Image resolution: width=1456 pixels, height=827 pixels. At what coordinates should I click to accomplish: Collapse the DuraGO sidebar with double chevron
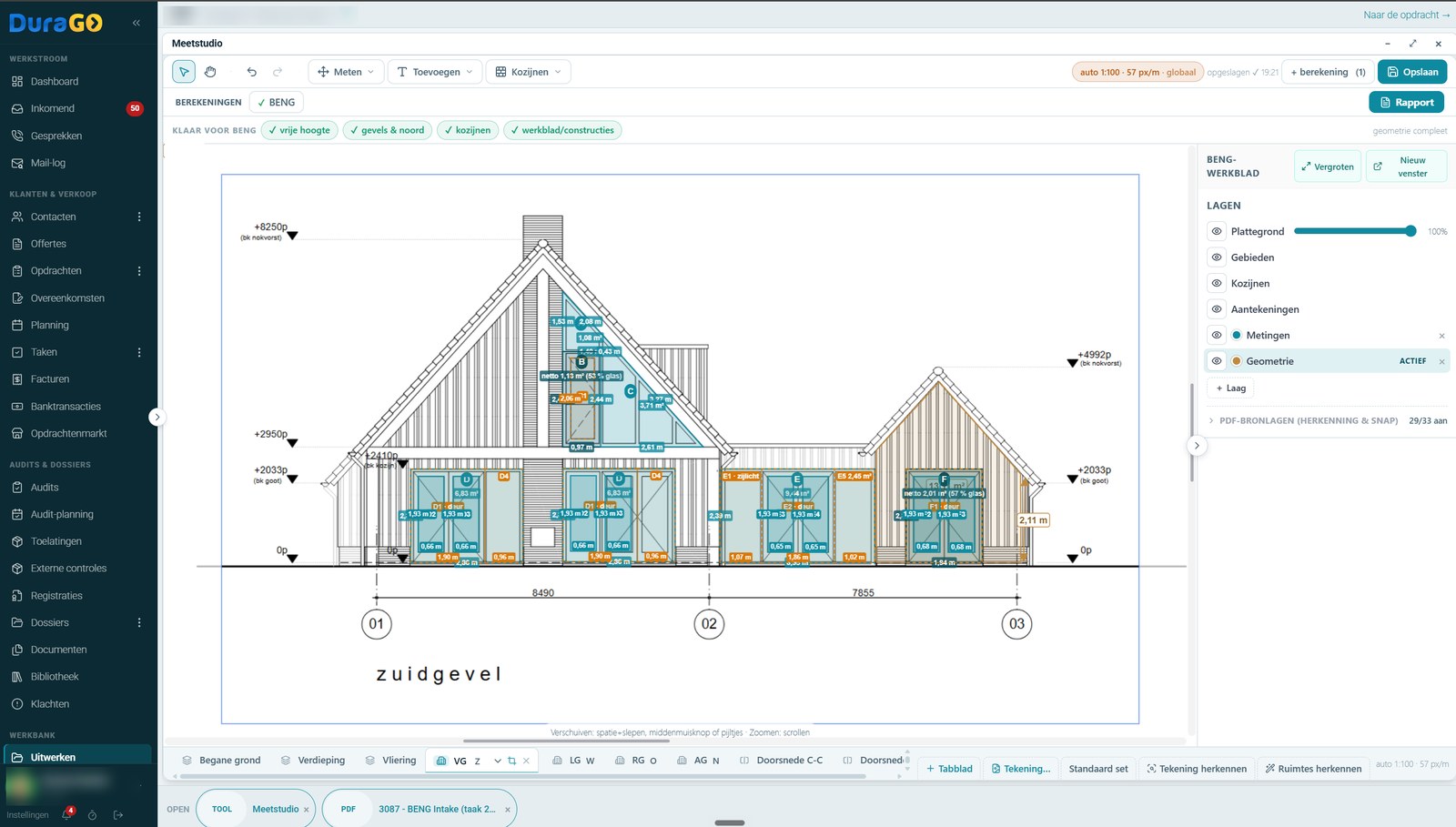coord(136,23)
